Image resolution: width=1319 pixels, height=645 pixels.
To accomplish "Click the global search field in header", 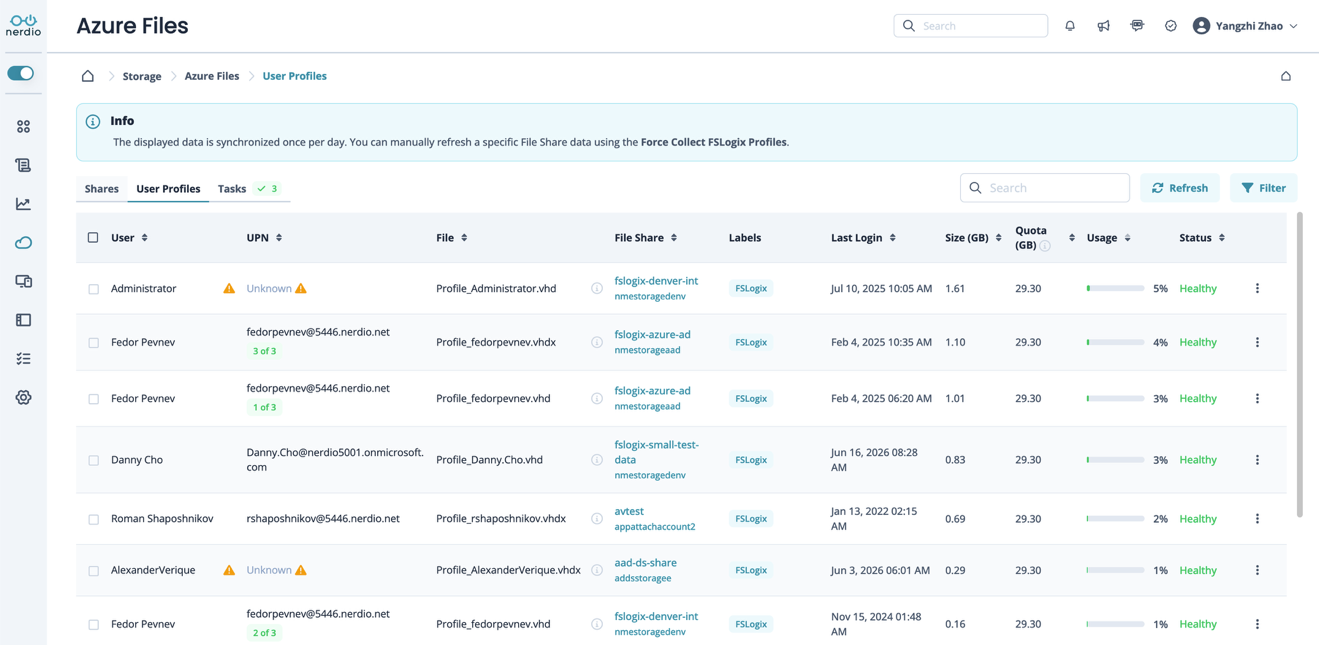I will 971,26.
